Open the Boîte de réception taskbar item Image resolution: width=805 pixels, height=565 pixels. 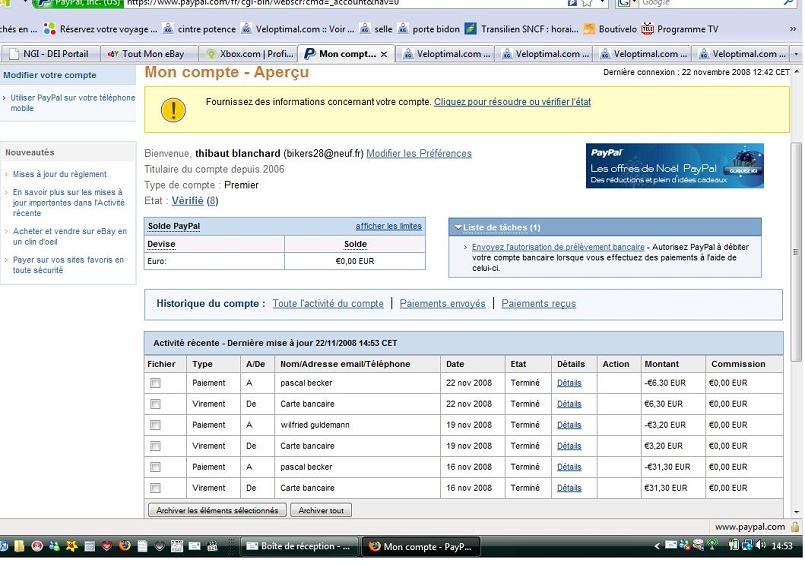tap(298, 546)
